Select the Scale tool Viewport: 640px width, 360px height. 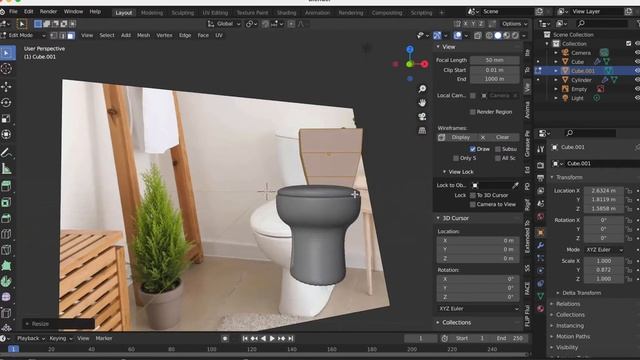coord(7,118)
